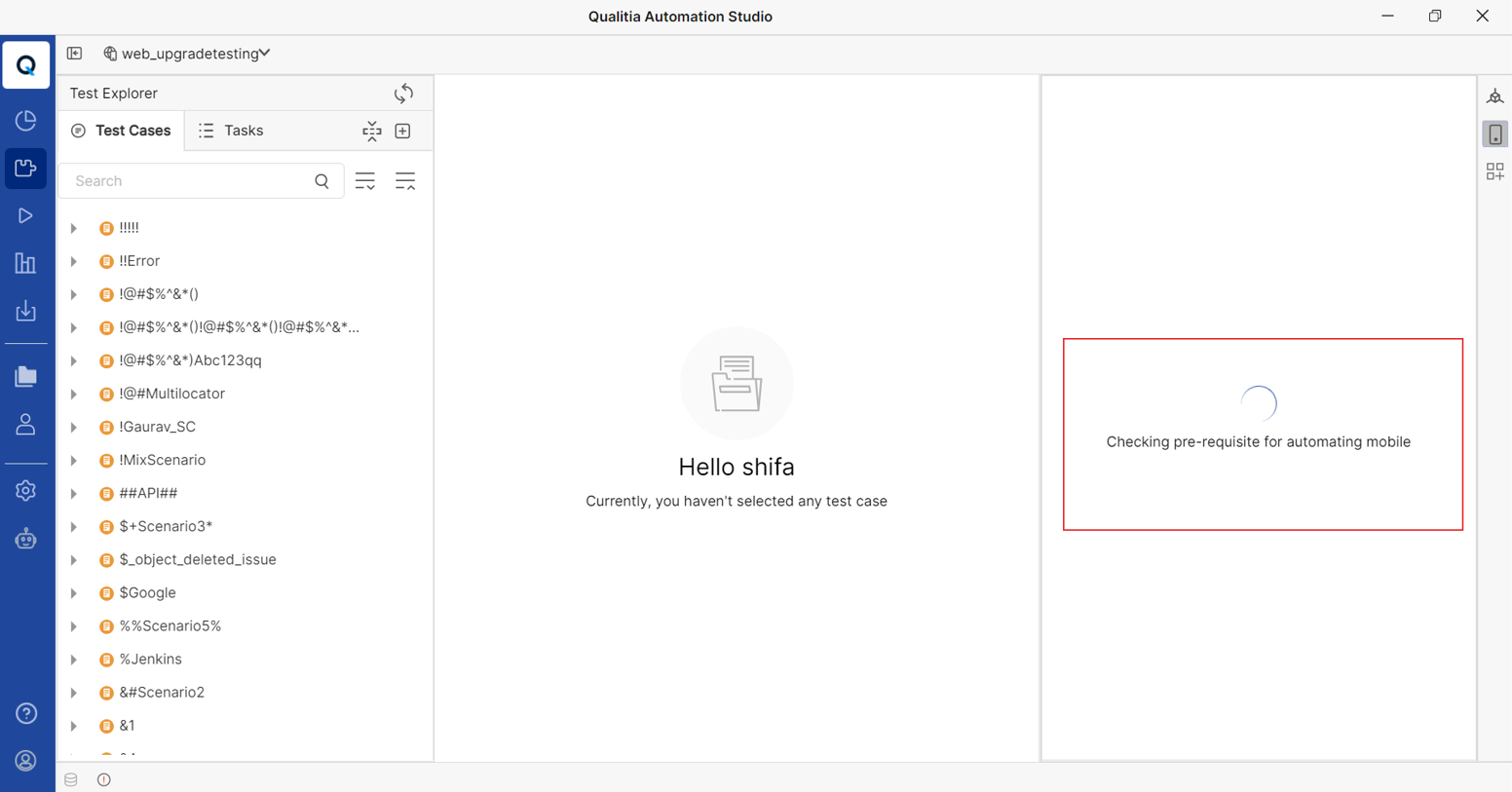Click the error alert icon in status bar
1512x792 pixels.
click(104, 779)
